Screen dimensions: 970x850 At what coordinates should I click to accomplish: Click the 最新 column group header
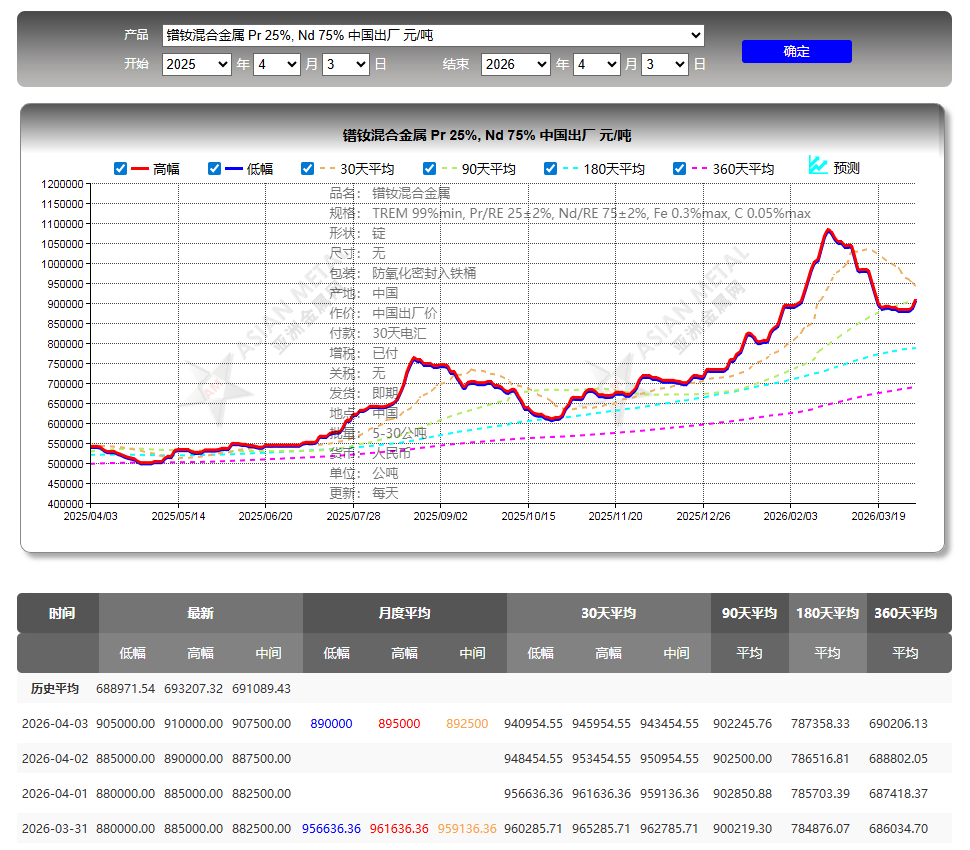[200, 613]
